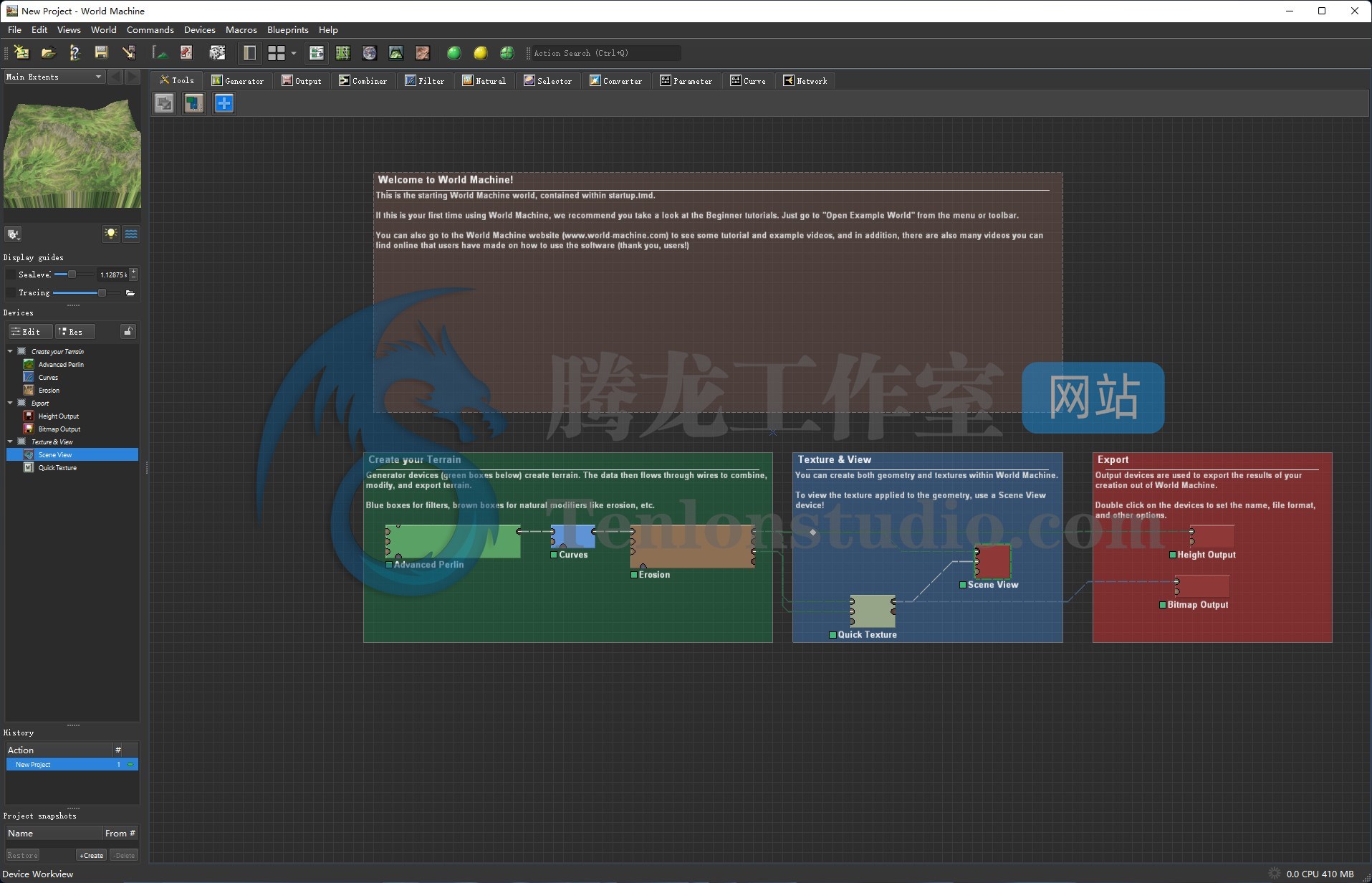
Task: Click the green build sphere icon
Action: coord(454,53)
